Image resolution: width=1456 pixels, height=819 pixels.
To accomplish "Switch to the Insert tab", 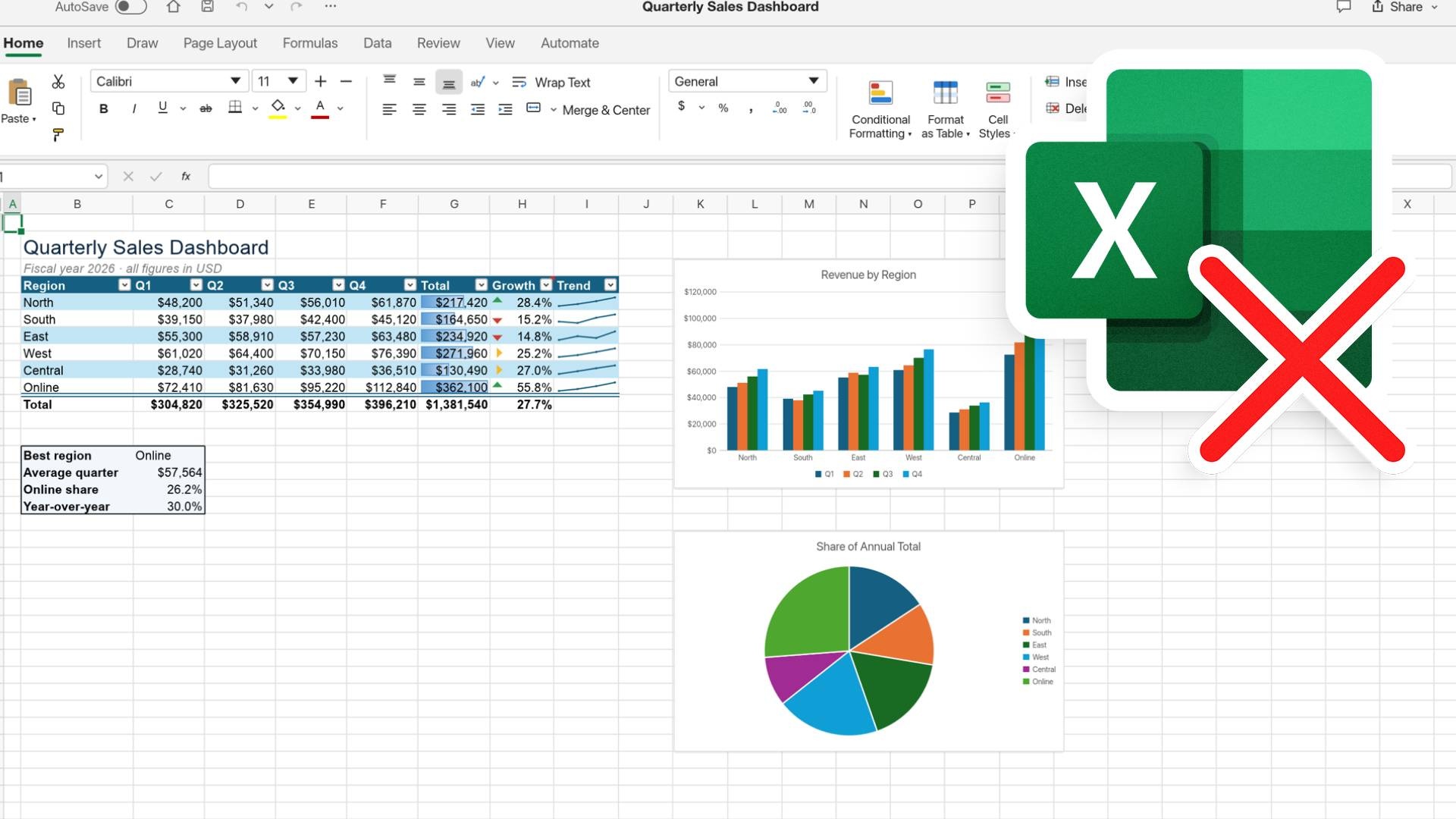I will pyautogui.click(x=83, y=43).
